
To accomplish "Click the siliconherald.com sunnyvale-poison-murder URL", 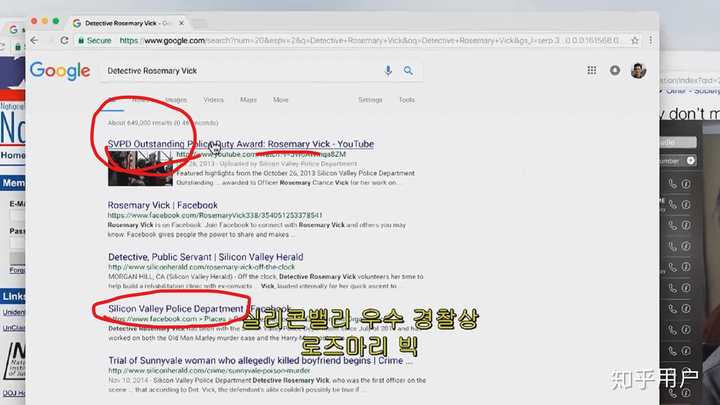I will [x=209, y=370].
